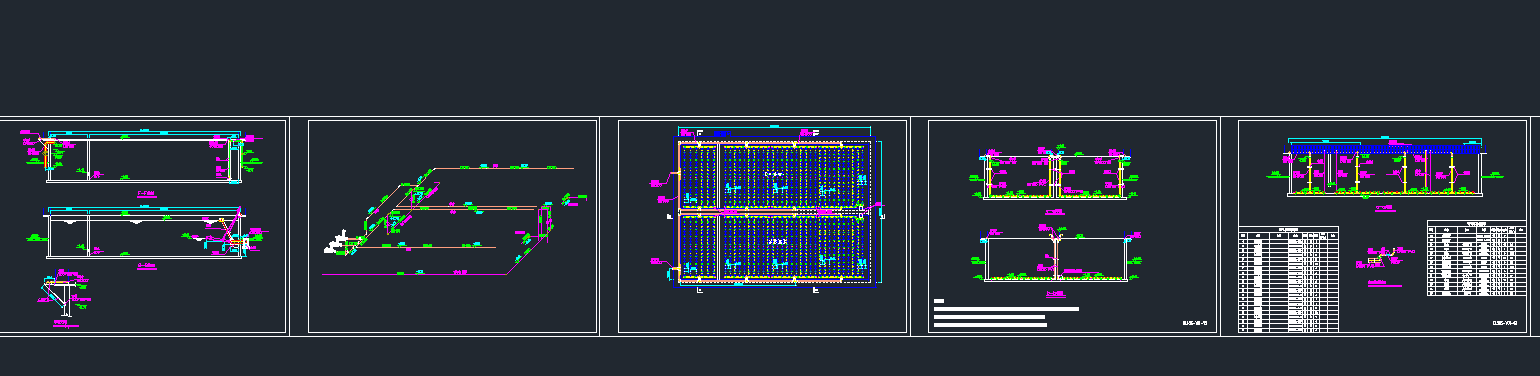Click the plan view grid drawing
1540x376 pixels.
coord(776,213)
